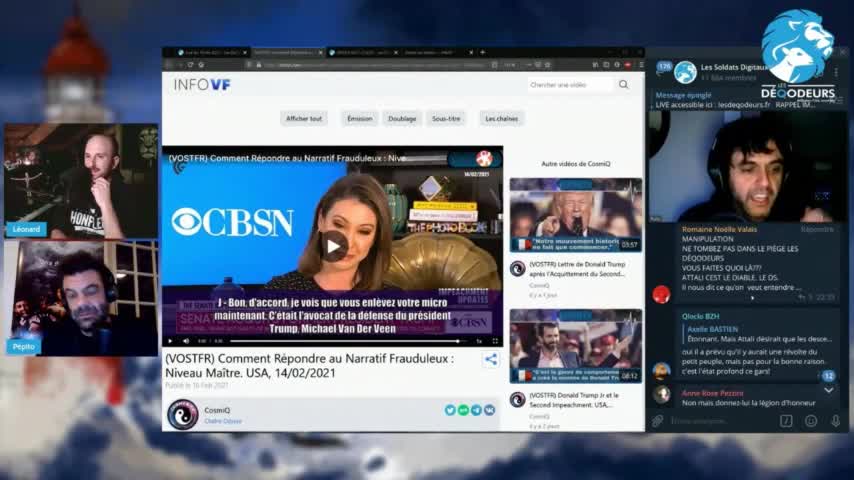Focus the 'Chercher une vidéo' search field
The width and height of the screenshot is (854, 480).
(570, 84)
